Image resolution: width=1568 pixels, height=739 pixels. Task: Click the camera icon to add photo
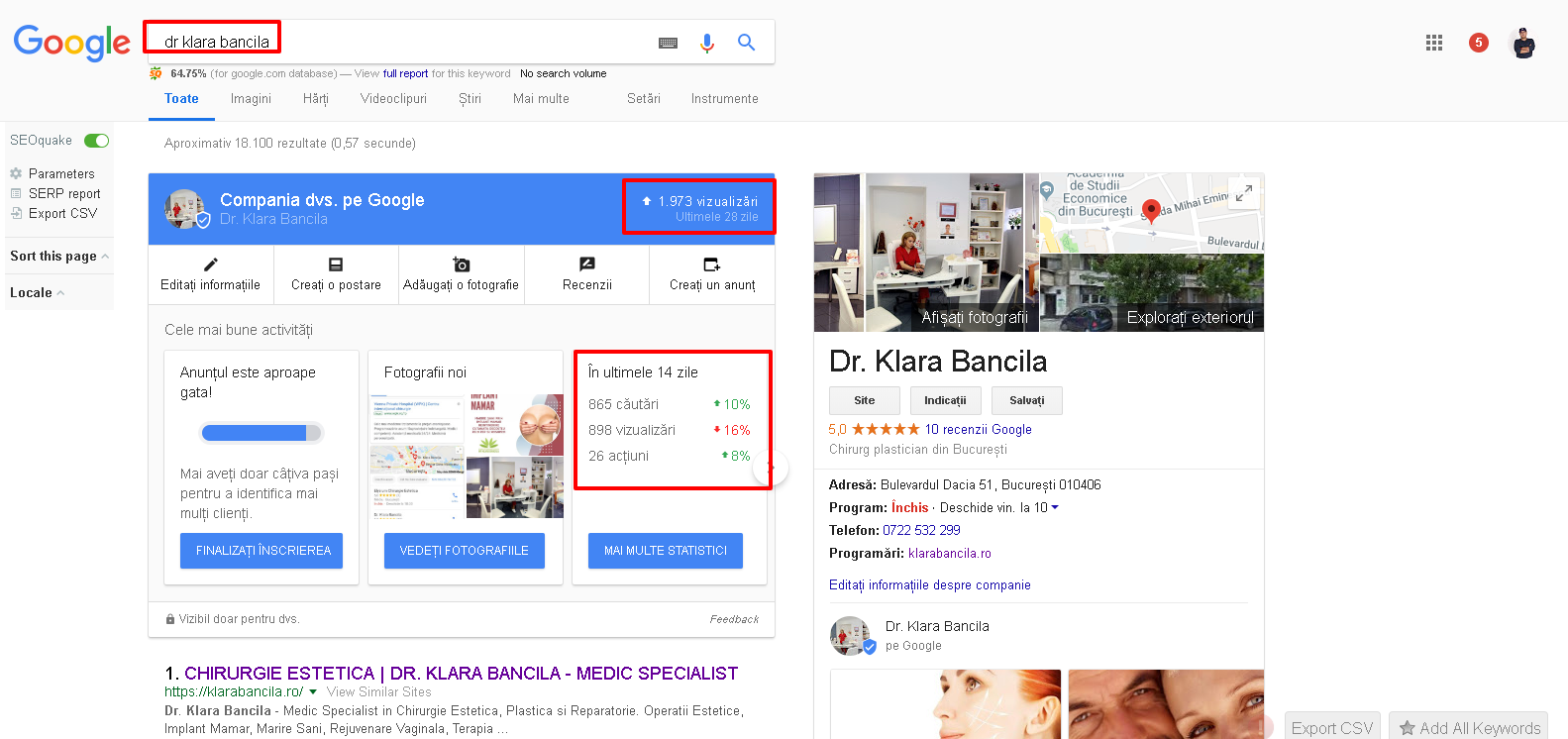click(461, 264)
